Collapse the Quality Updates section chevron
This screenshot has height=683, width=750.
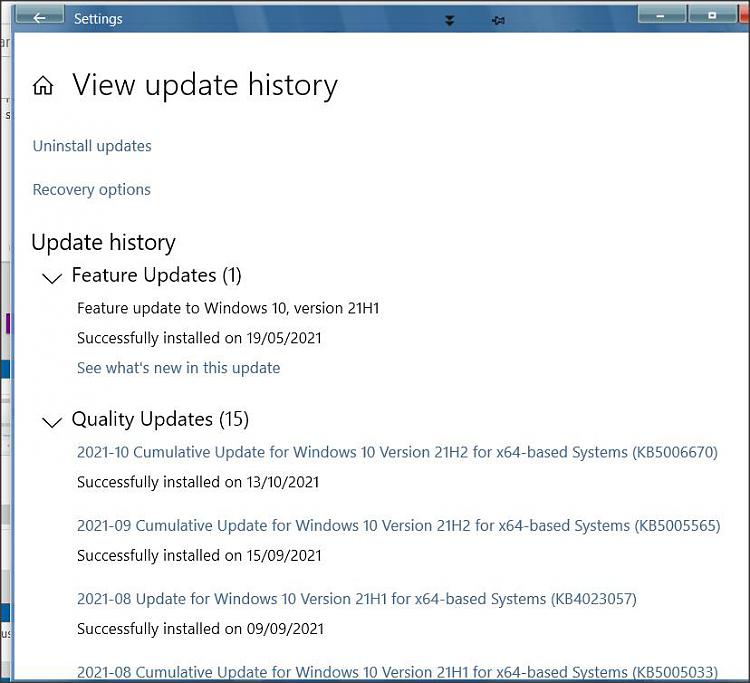click(52, 422)
